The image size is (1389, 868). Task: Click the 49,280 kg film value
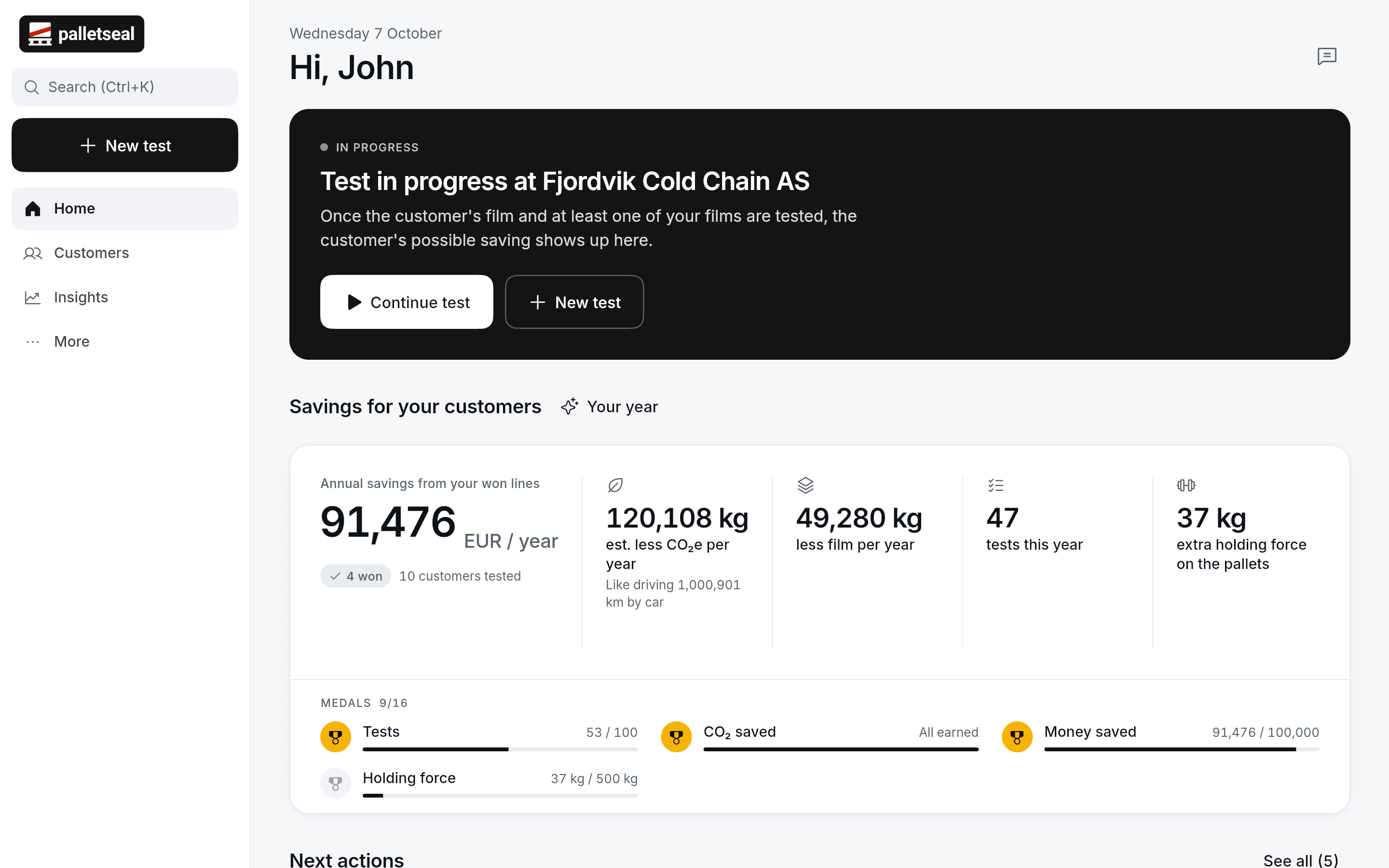pos(858,518)
